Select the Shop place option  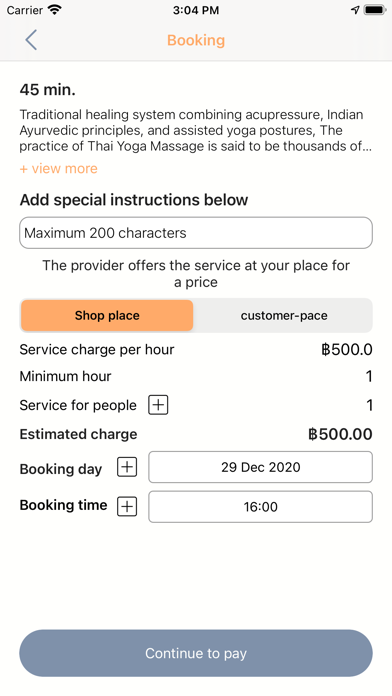click(x=107, y=315)
